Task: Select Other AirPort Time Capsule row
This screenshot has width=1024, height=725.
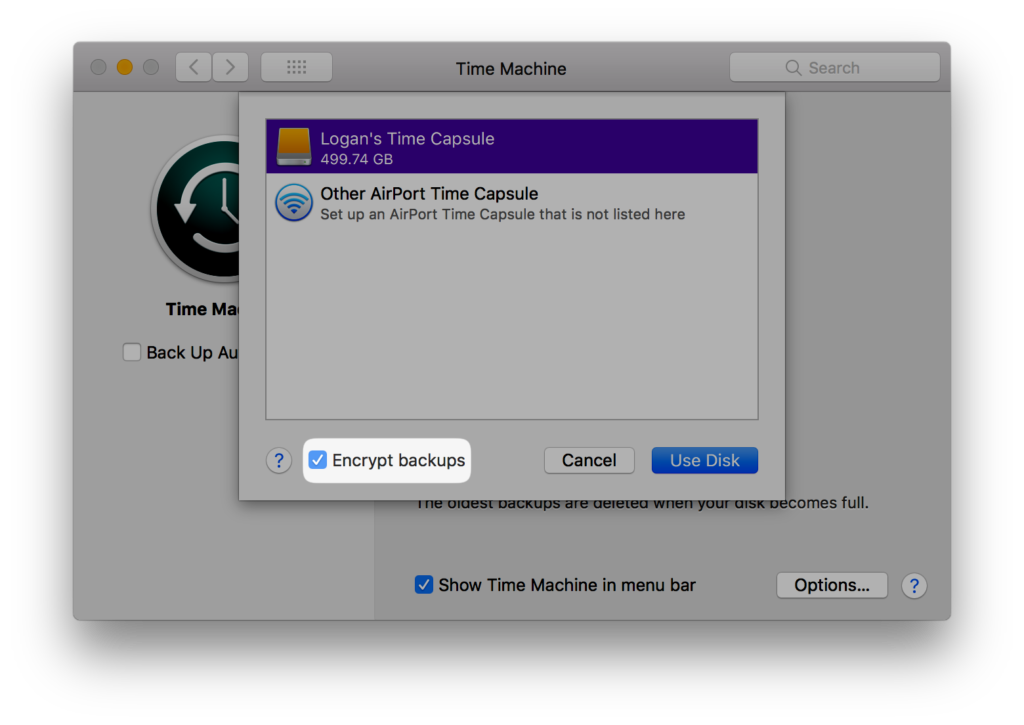Action: click(x=511, y=203)
